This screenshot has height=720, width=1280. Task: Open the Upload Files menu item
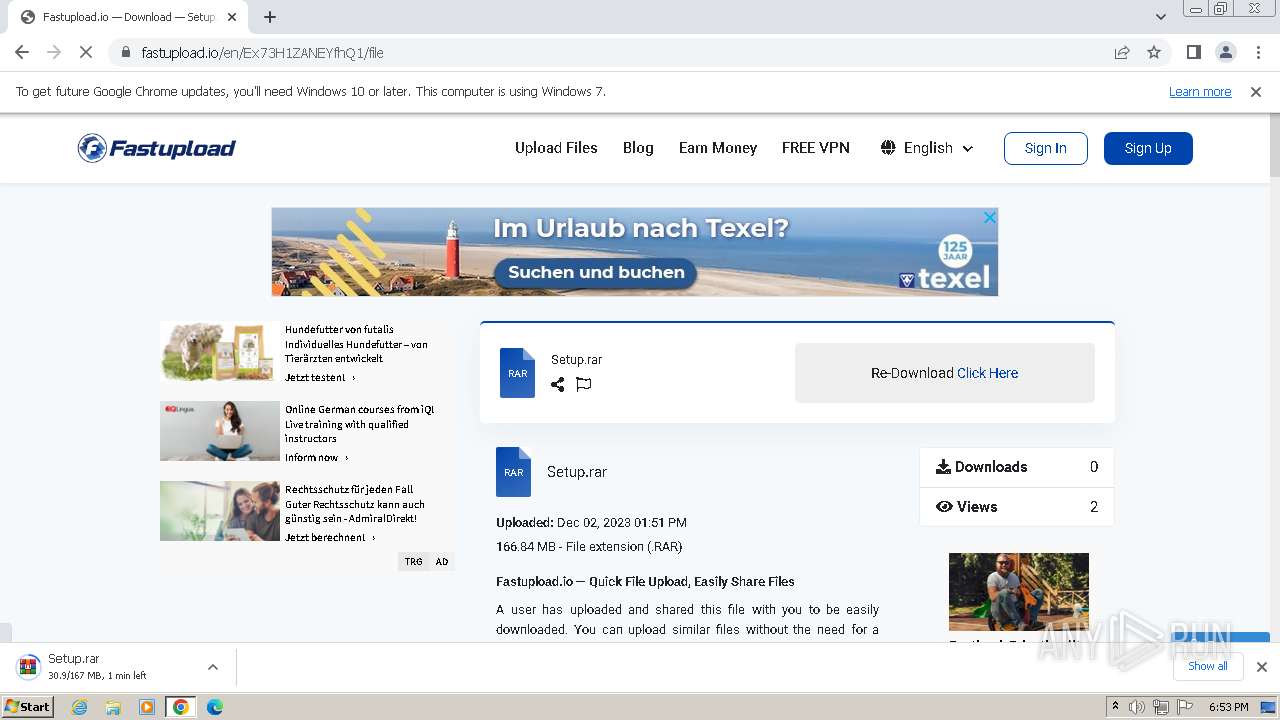coord(556,148)
